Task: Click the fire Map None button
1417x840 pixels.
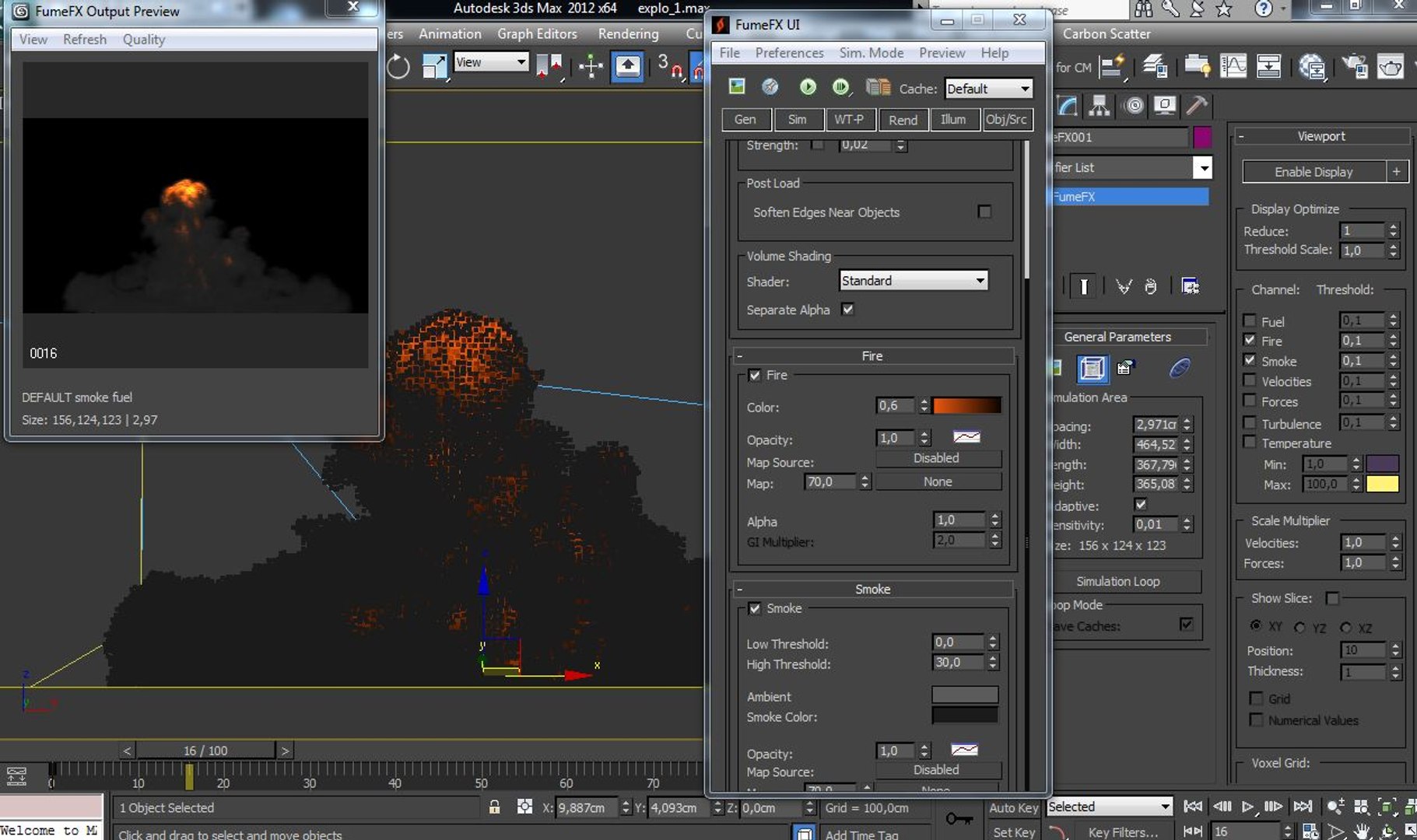Action: (938, 482)
